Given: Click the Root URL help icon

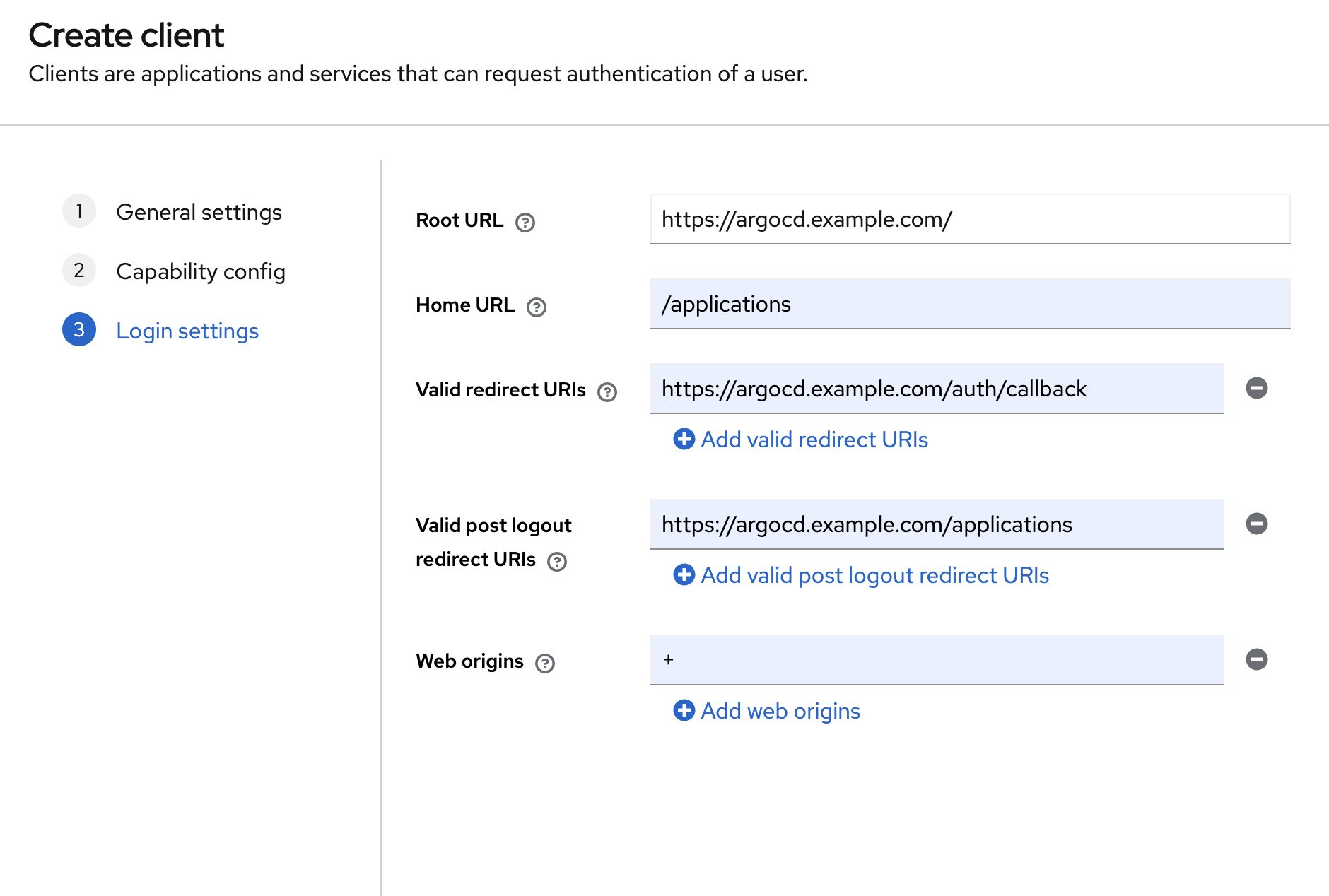Looking at the screenshot, I should (x=525, y=223).
